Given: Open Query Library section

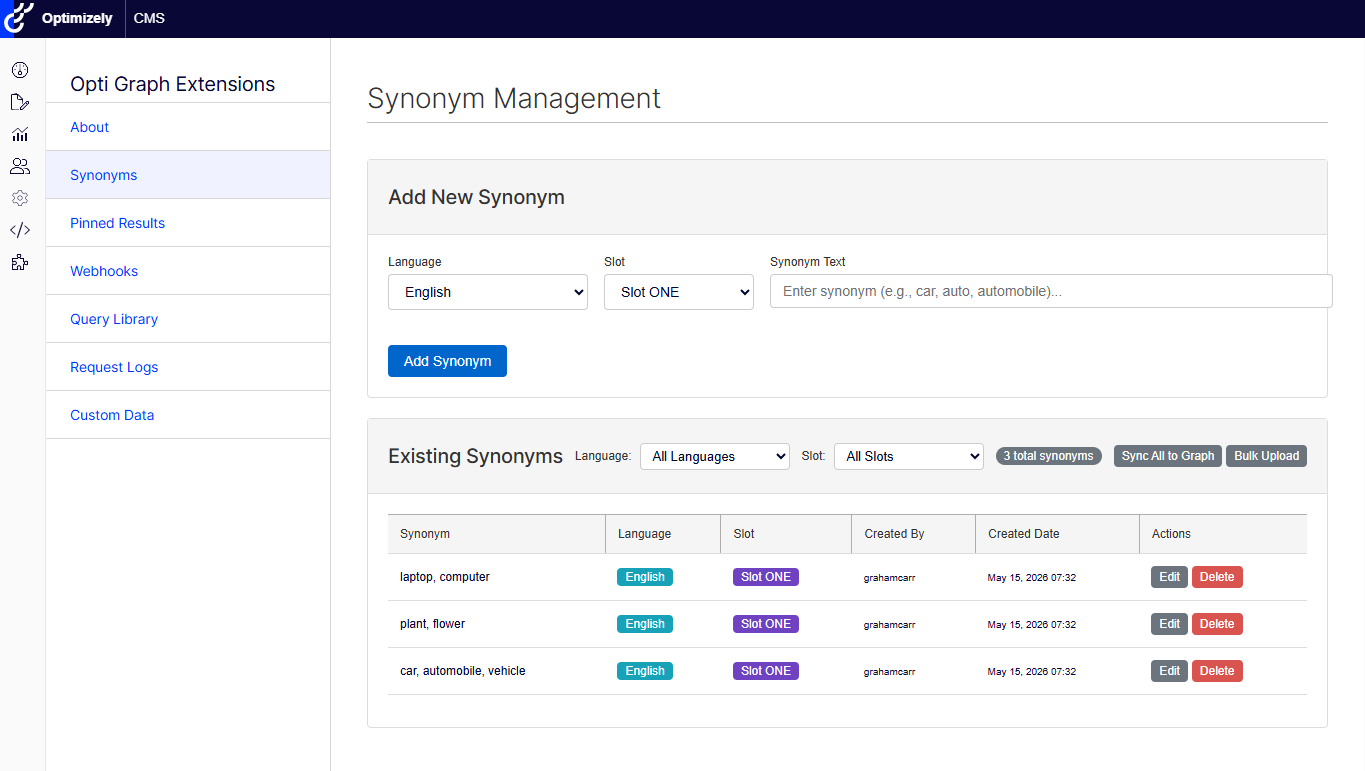Looking at the screenshot, I should pos(188,319).
